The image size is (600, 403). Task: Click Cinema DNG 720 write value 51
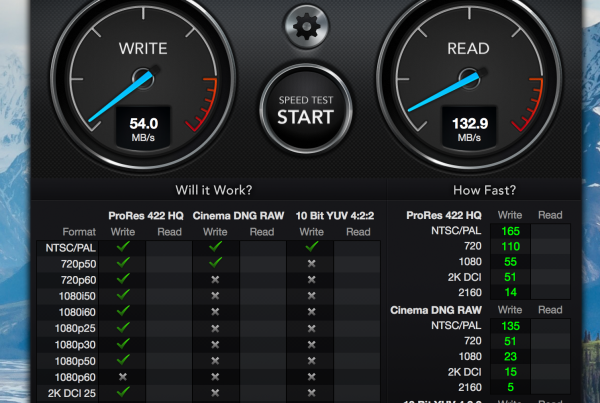tap(510, 341)
